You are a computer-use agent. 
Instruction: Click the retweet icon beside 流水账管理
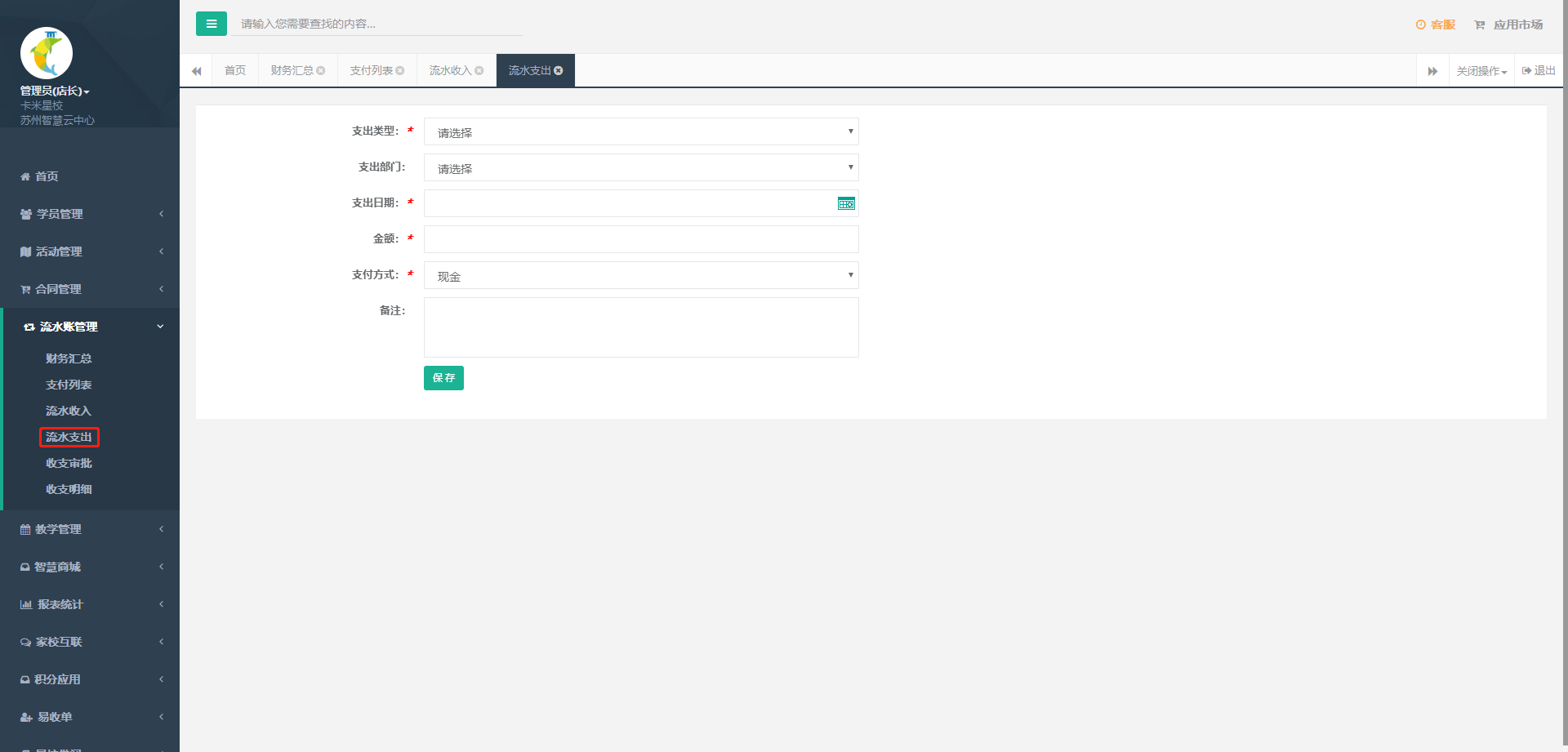29,327
